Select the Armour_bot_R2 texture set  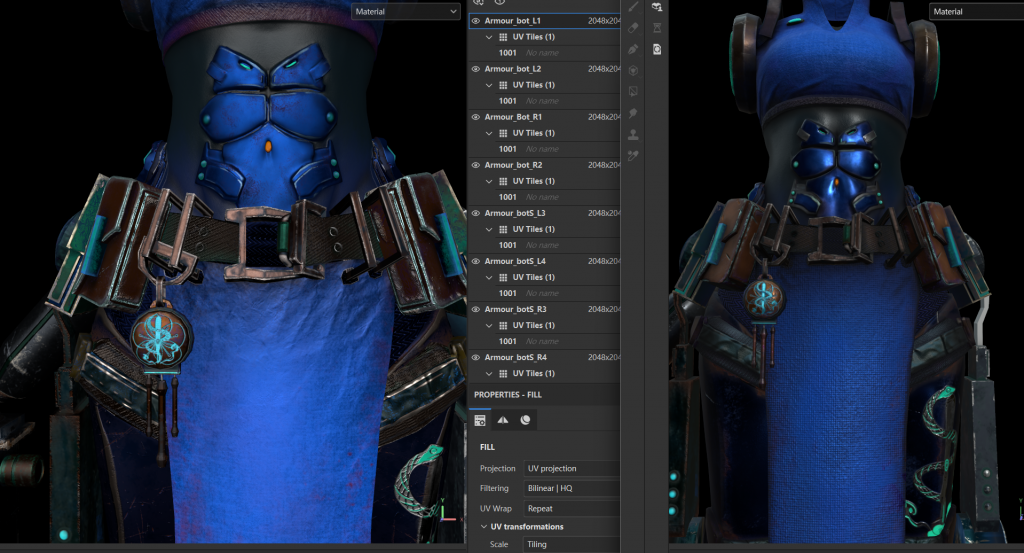tap(513, 165)
